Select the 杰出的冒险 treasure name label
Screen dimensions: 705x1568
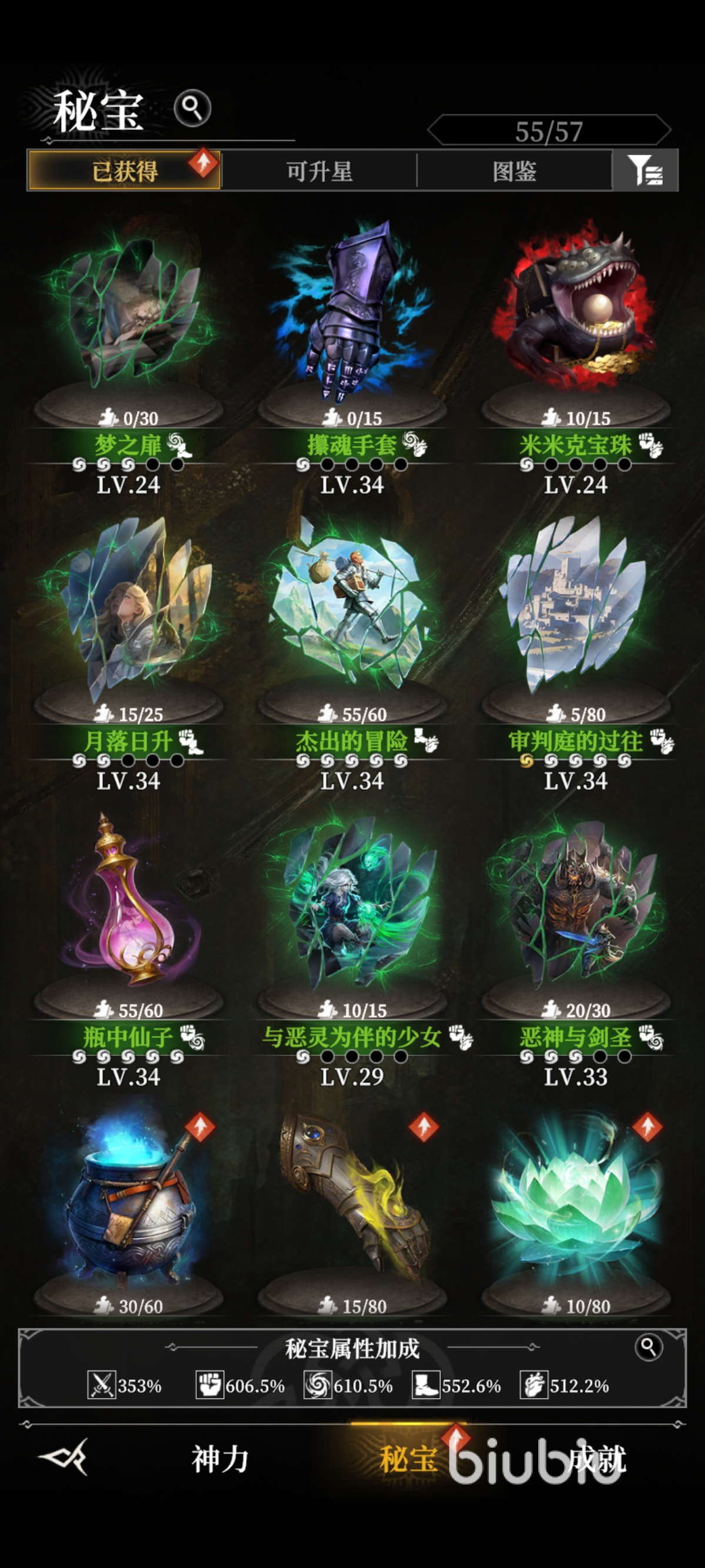(352, 741)
